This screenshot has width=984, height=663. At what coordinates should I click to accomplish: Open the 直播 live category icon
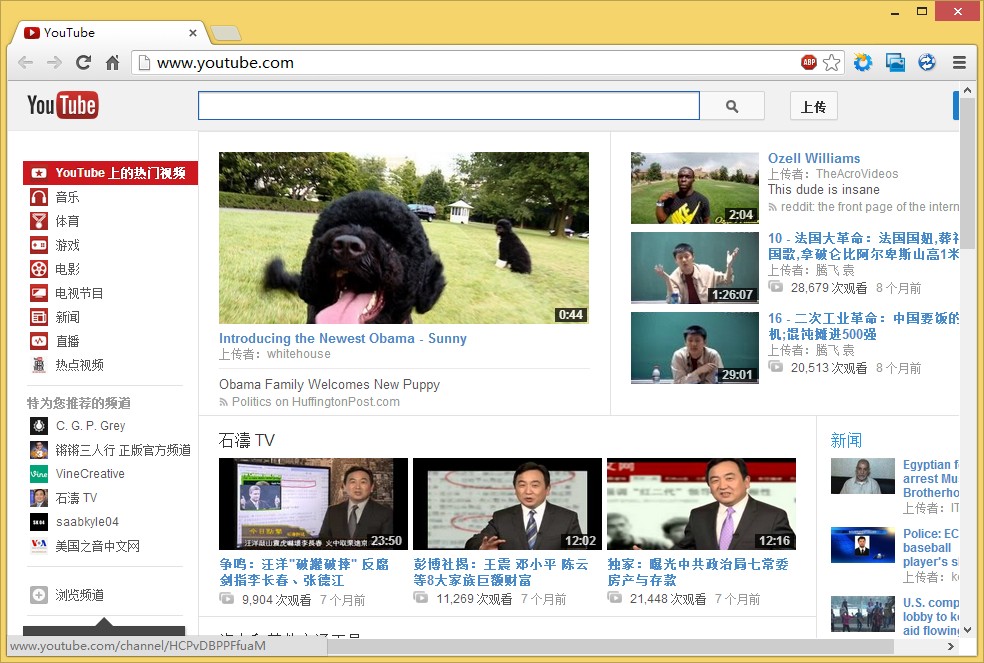tap(39, 341)
